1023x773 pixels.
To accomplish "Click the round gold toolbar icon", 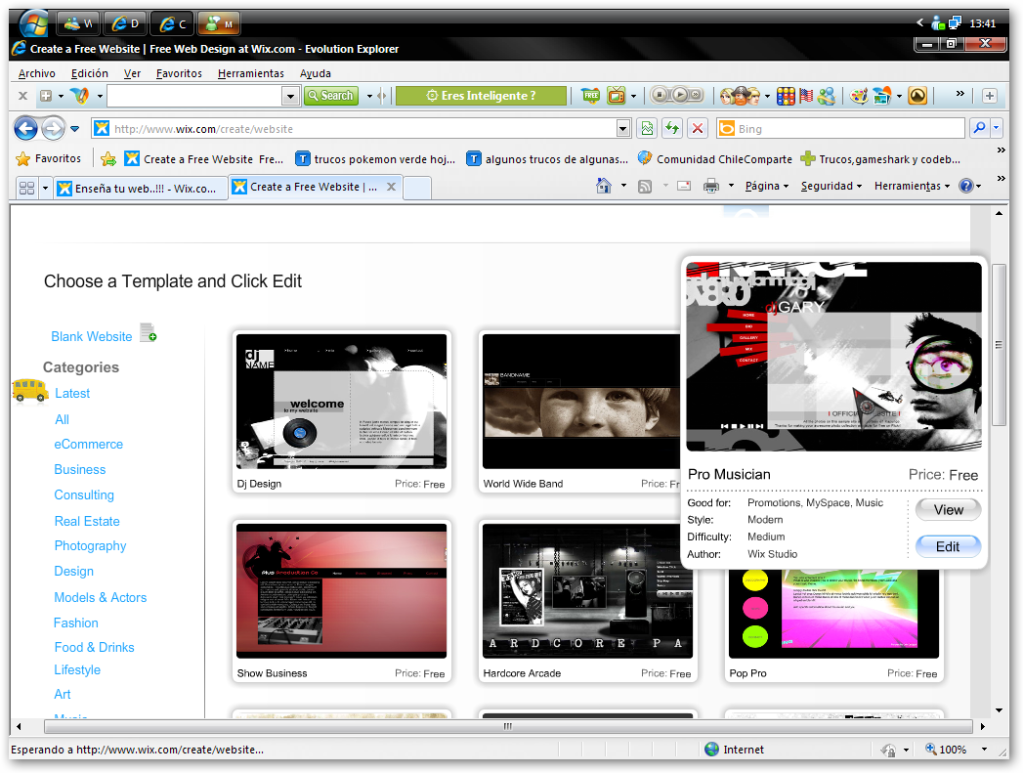I will 917,96.
